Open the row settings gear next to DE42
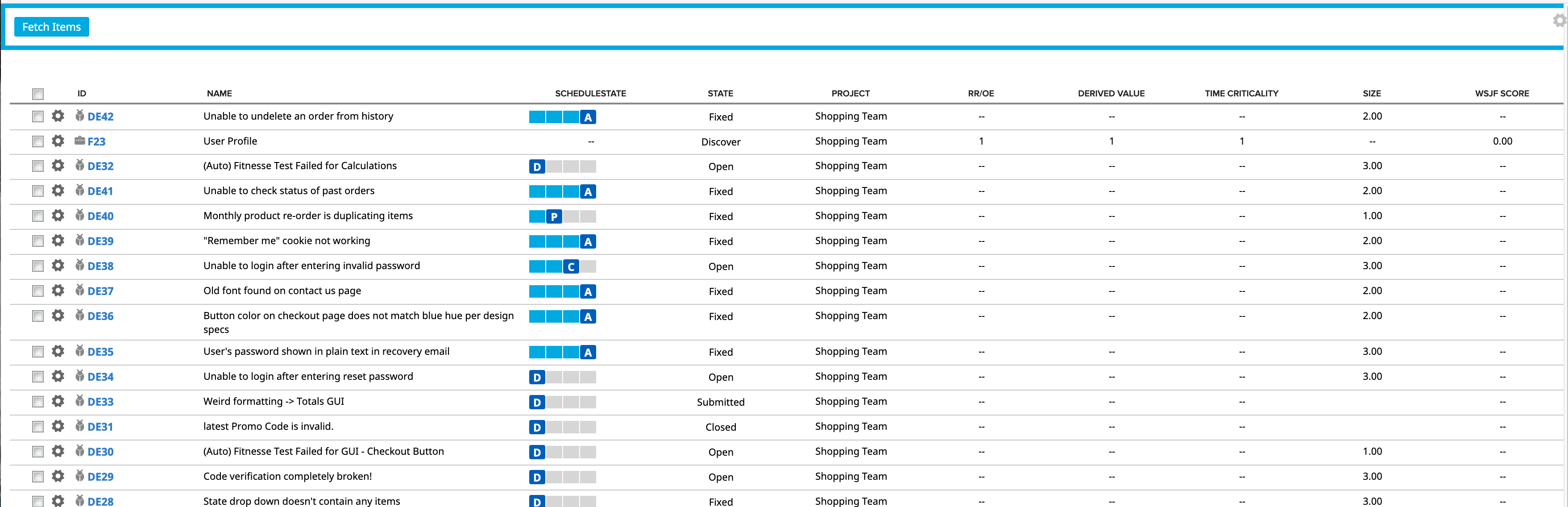1568x507 pixels. (58, 116)
